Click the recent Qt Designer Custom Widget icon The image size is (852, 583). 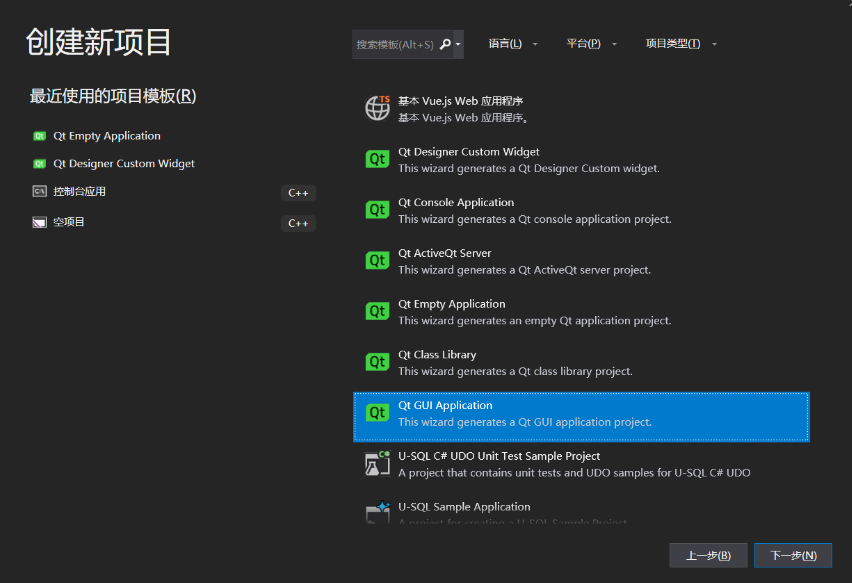pyautogui.click(x=39, y=164)
